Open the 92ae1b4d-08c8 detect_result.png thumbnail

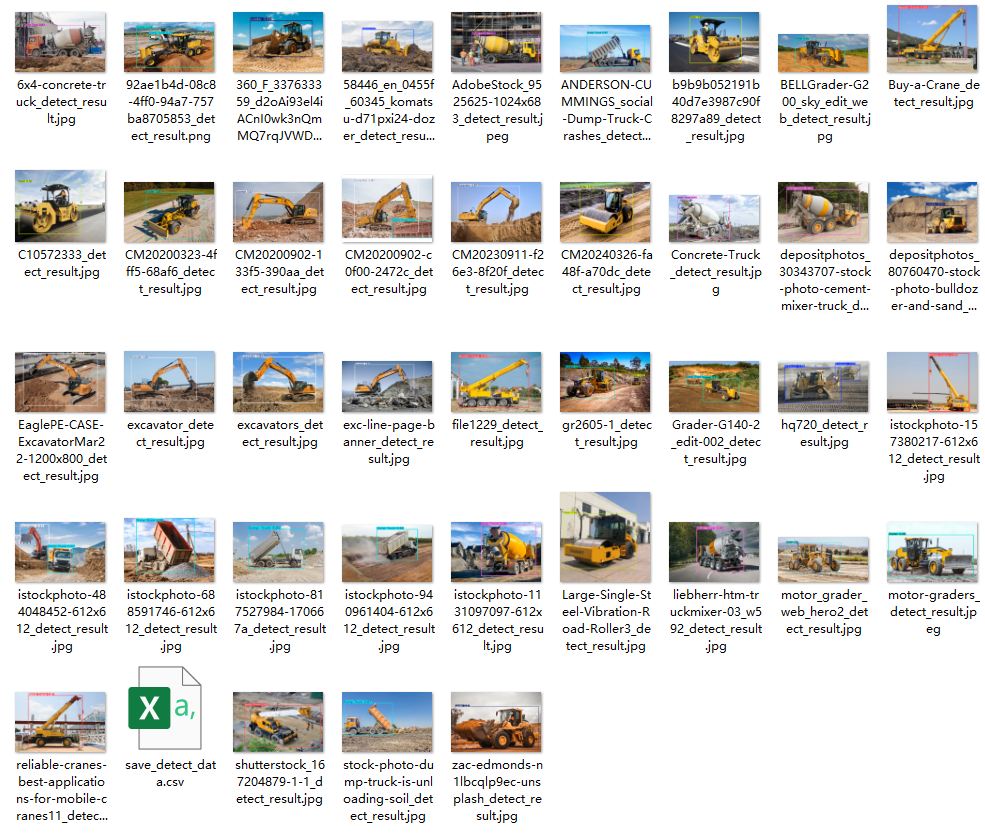pyautogui.click(x=169, y=47)
